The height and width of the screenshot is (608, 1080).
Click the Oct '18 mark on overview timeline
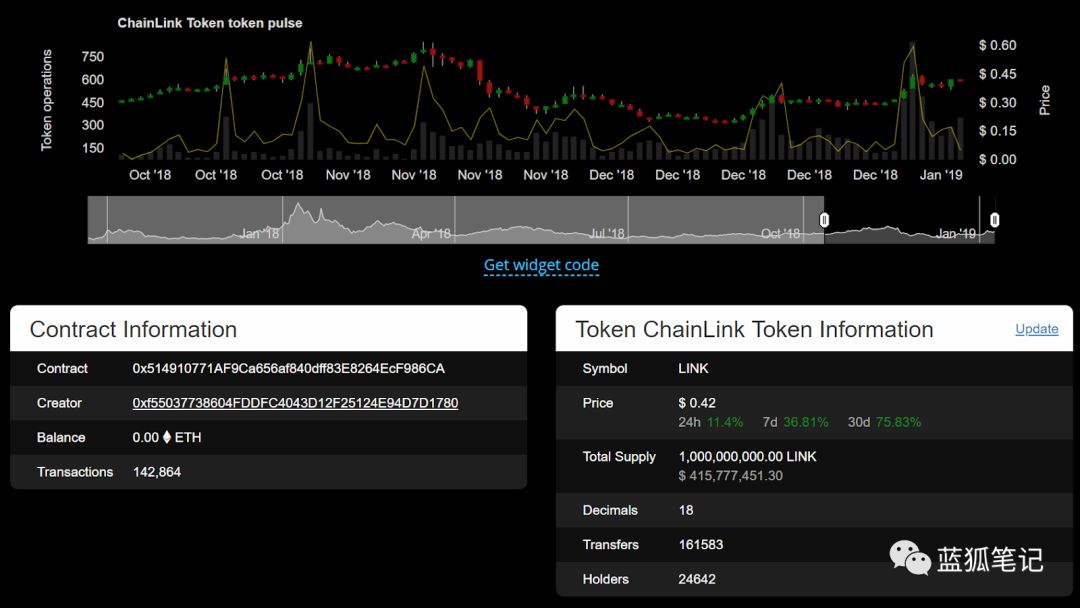[780, 233]
